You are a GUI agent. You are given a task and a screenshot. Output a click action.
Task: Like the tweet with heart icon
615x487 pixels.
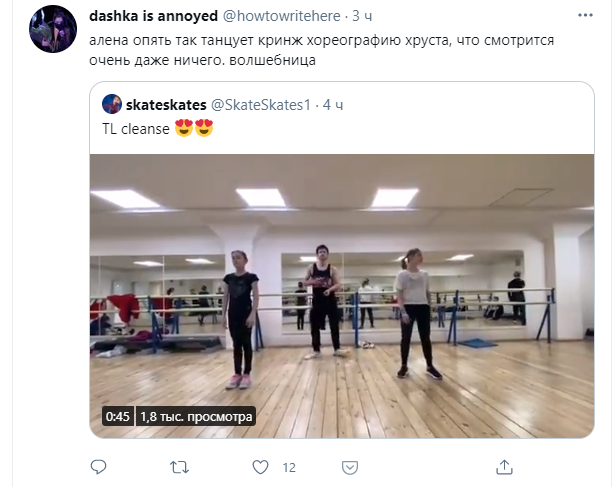pos(260,467)
